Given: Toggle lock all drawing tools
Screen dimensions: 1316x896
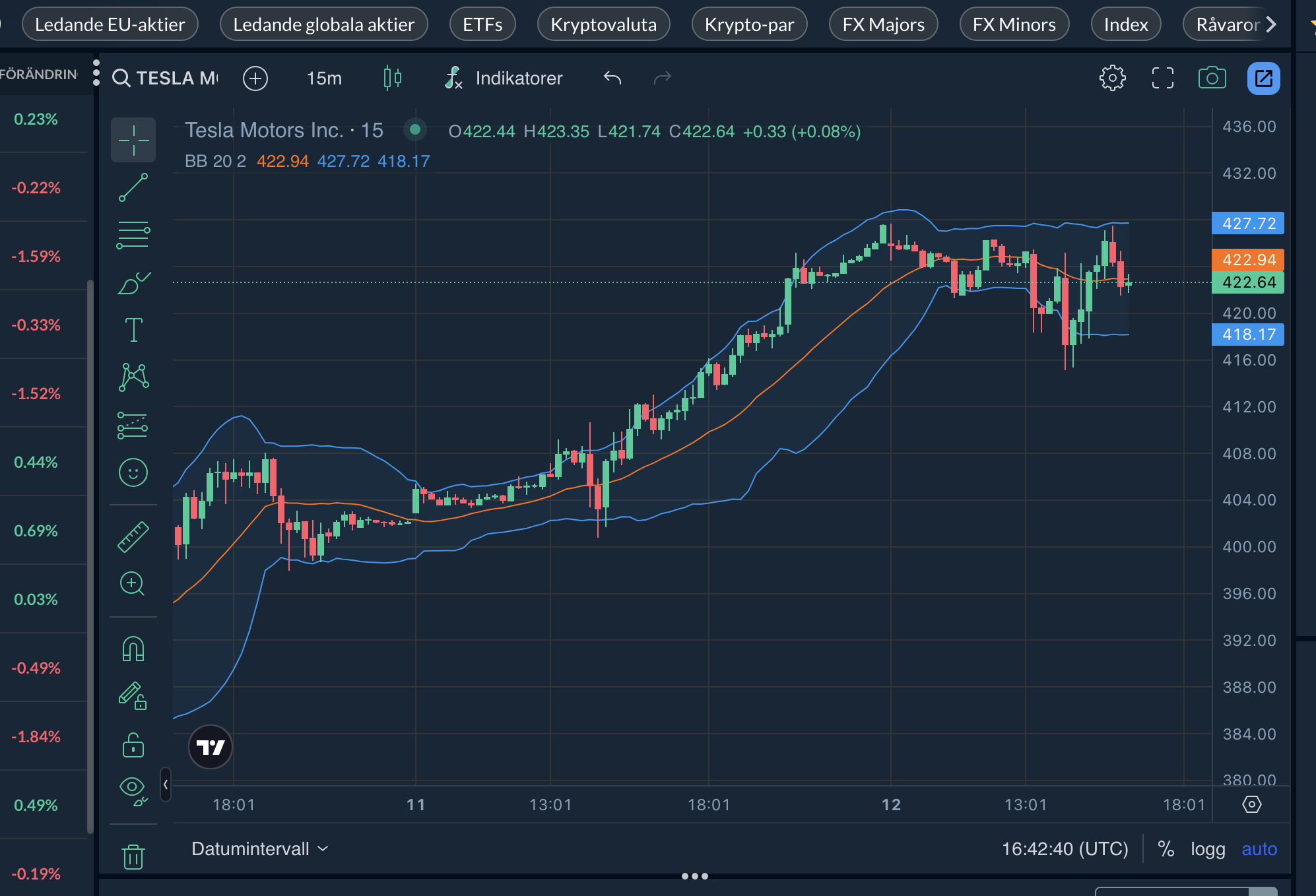Looking at the screenshot, I should [x=133, y=745].
